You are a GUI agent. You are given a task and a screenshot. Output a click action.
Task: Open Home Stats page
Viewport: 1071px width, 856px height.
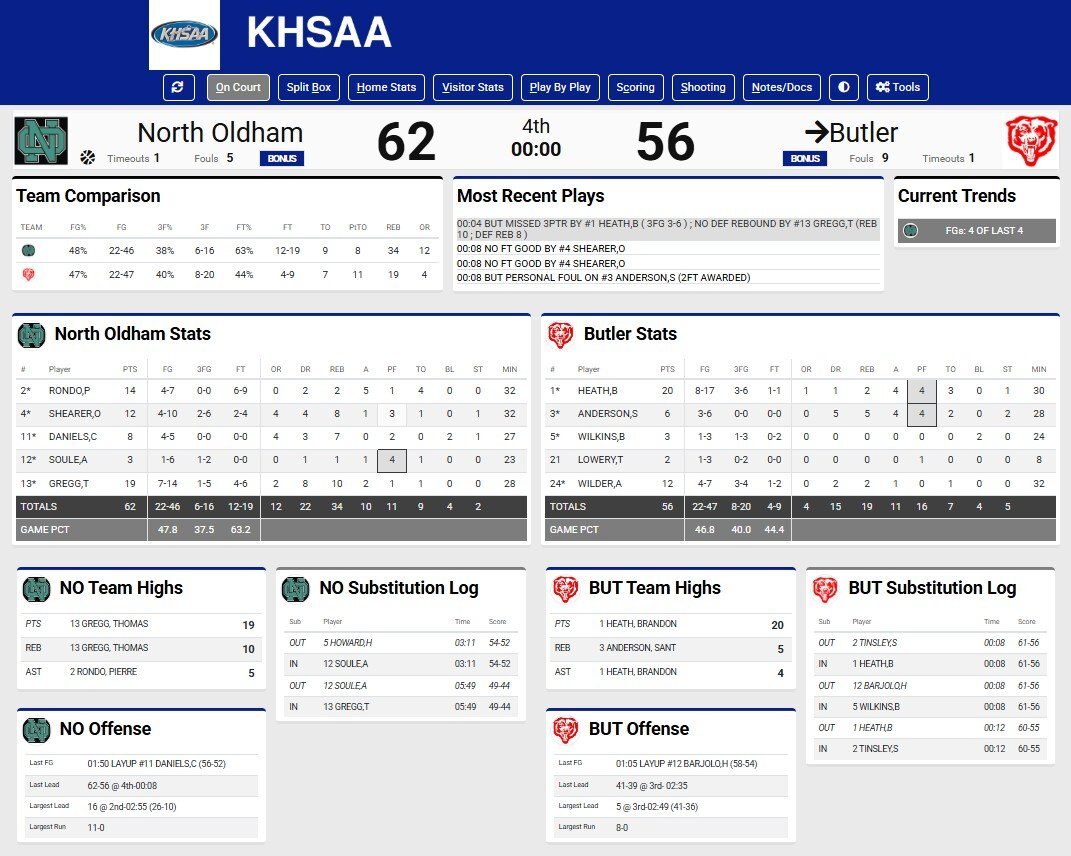click(387, 87)
